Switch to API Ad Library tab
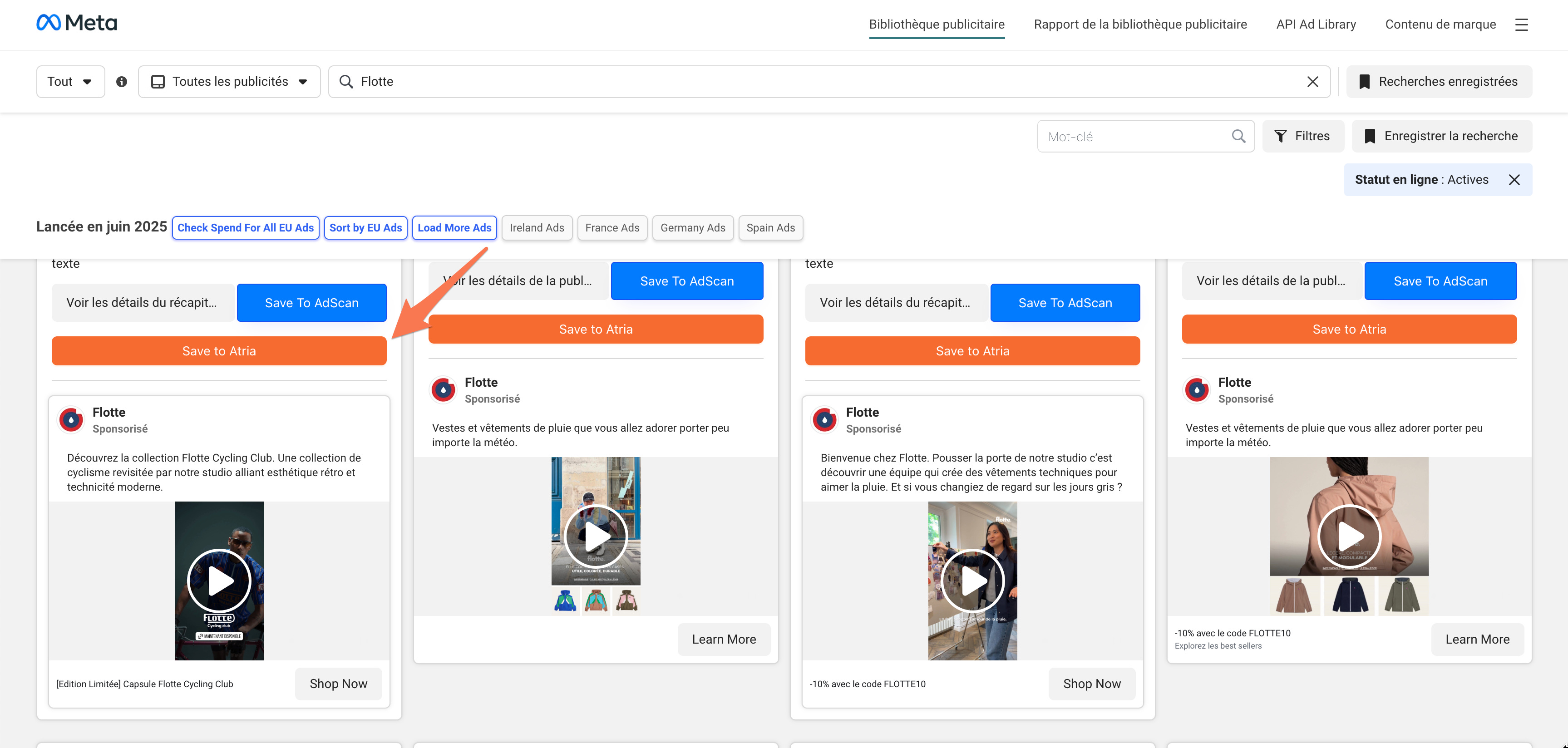 coord(1316,25)
